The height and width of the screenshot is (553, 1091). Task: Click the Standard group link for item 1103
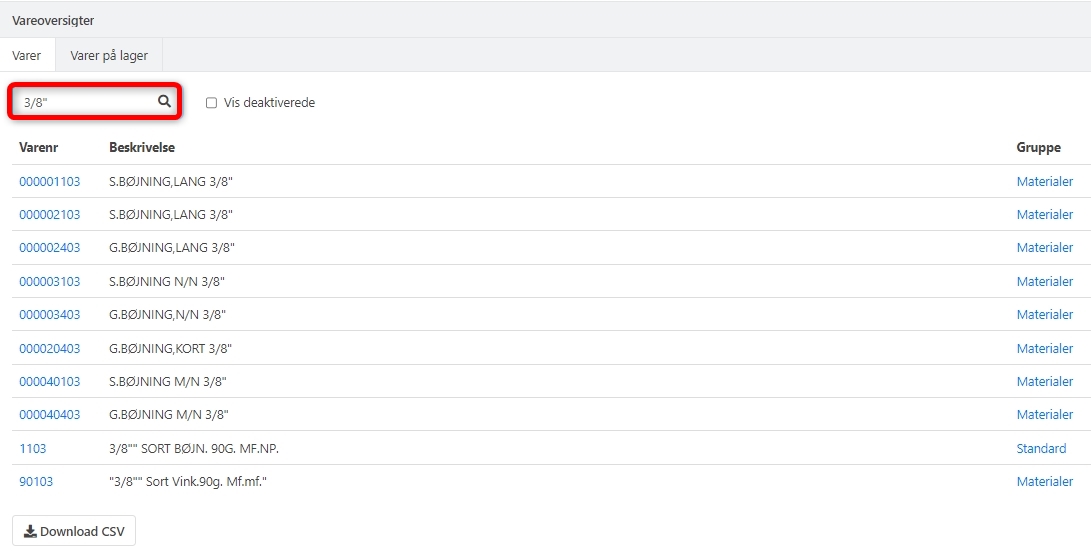[x=1041, y=449]
